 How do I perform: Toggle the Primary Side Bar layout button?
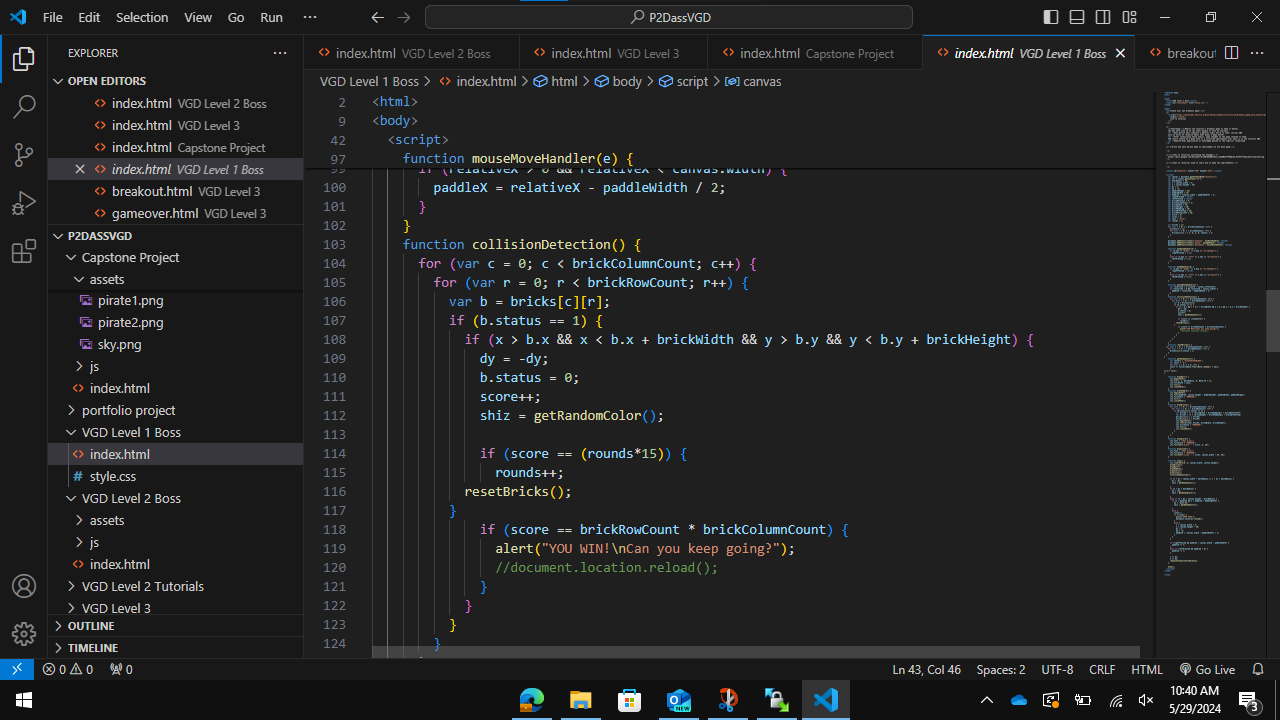[1051, 17]
